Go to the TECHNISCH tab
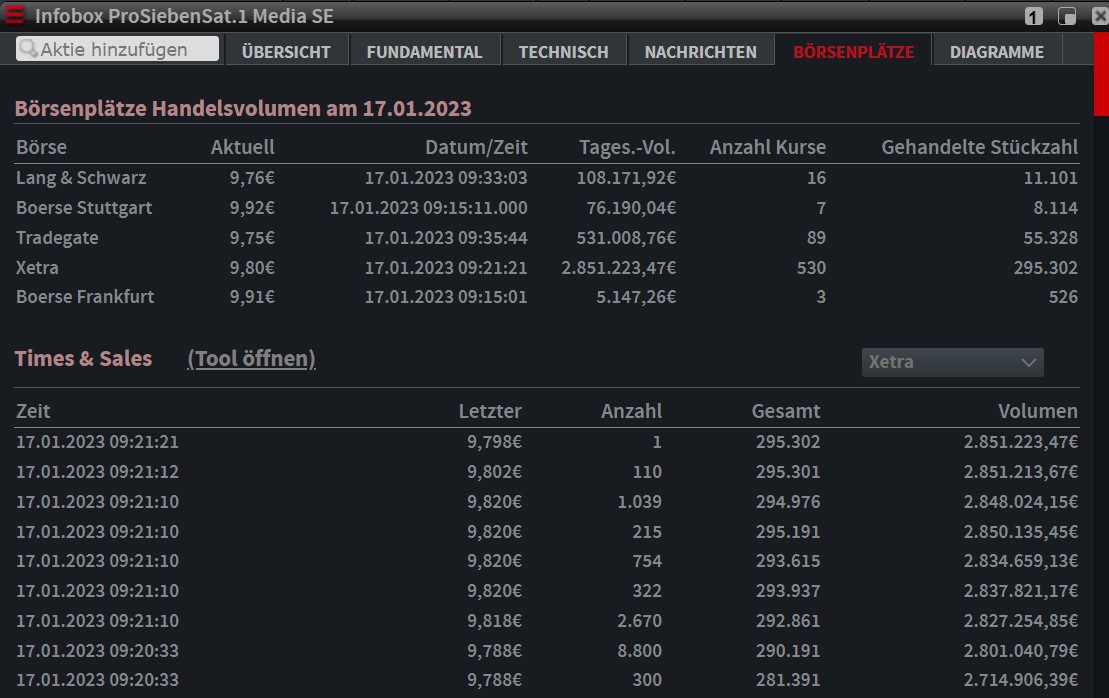This screenshot has height=698, width=1109. tap(563, 52)
